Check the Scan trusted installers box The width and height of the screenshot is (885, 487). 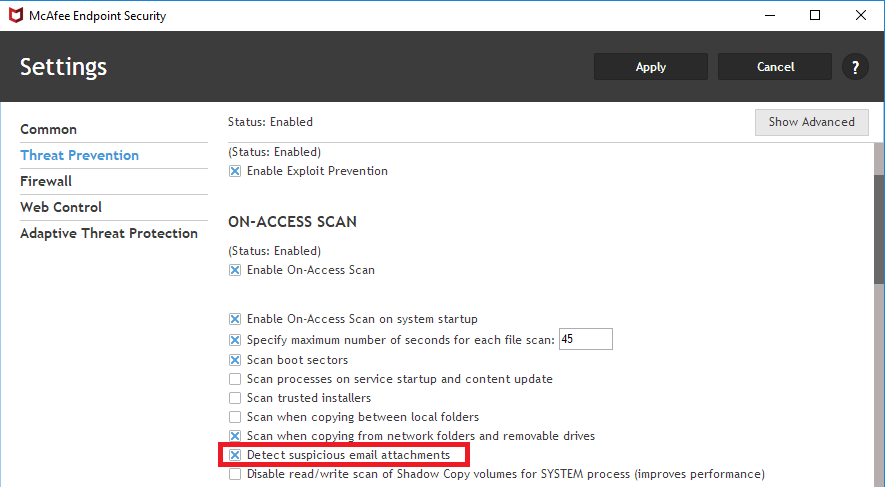(x=235, y=398)
